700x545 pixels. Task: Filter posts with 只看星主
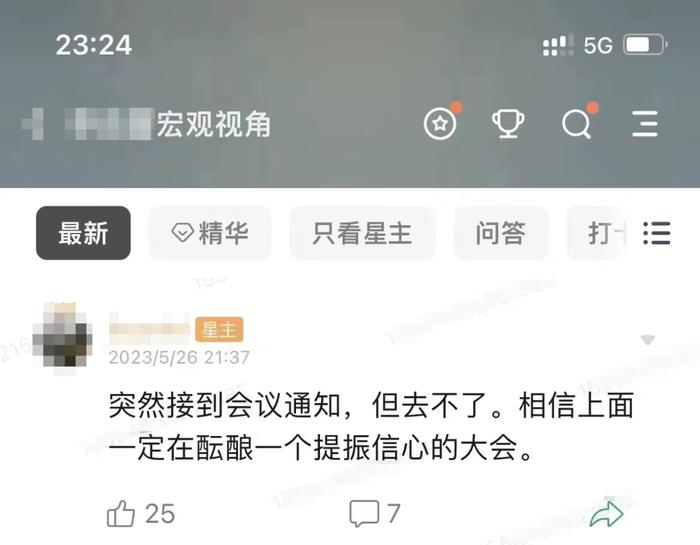(362, 233)
